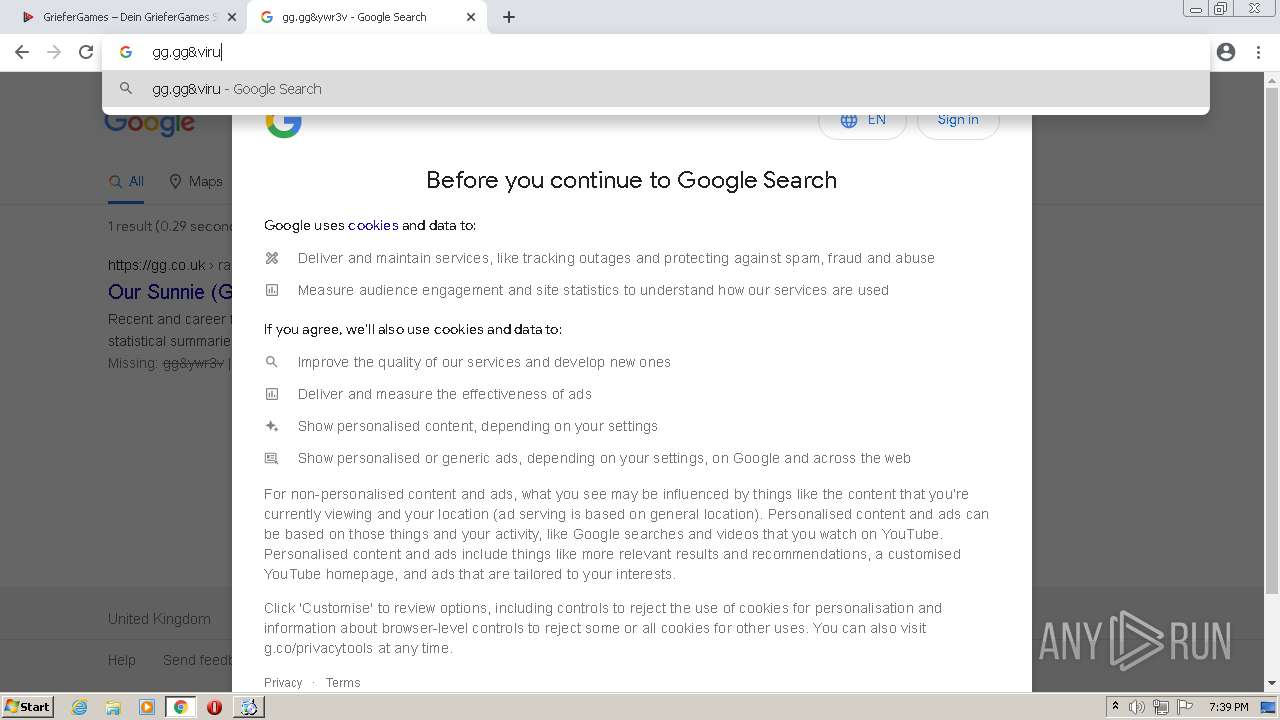Change language with the EN button
The width and height of the screenshot is (1280, 720).
(x=863, y=120)
